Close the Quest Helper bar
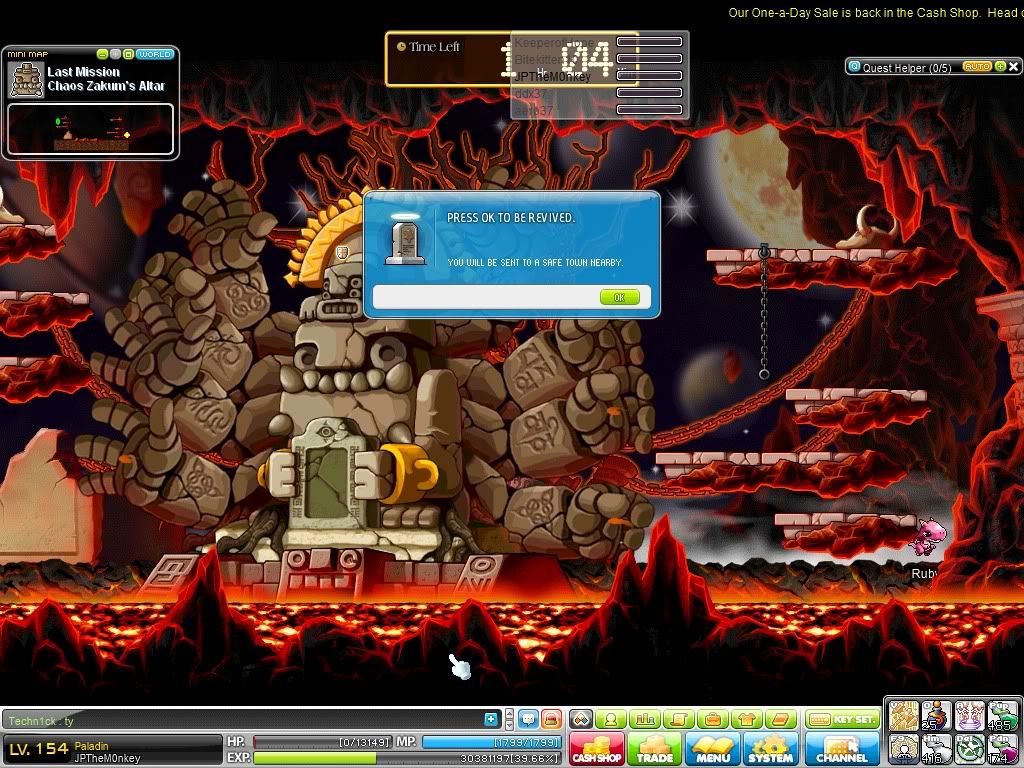The width and height of the screenshot is (1024, 768). click(1014, 67)
